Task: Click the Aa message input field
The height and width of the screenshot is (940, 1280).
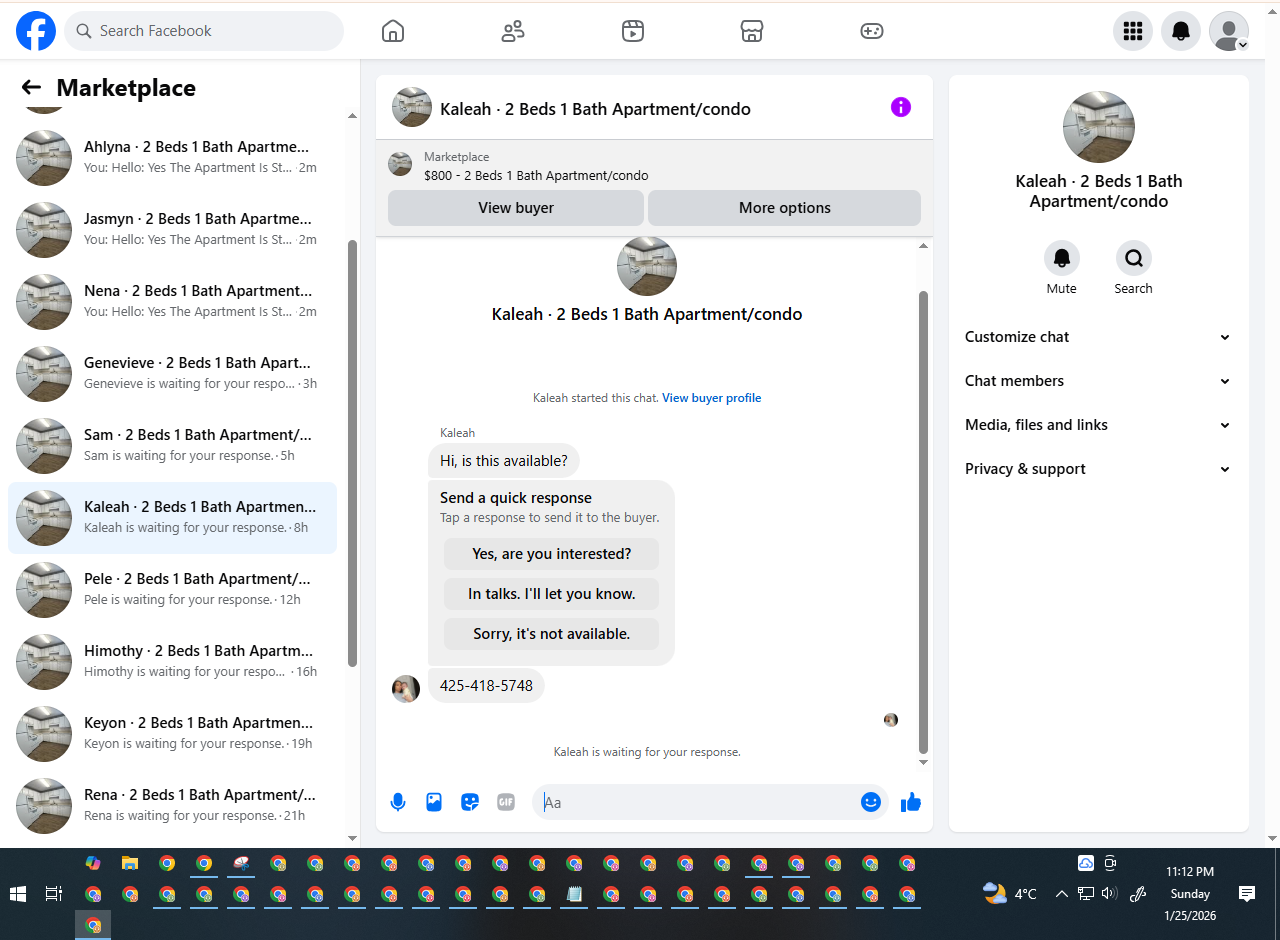Action: point(699,802)
